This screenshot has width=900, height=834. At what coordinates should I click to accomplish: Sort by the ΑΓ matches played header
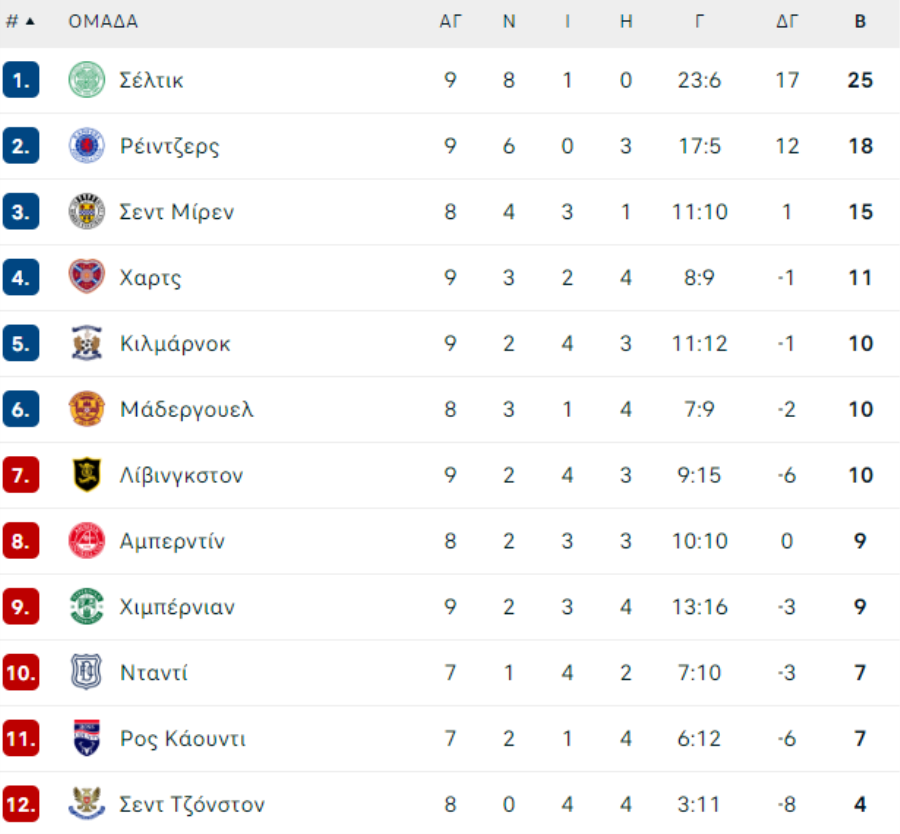(x=451, y=21)
